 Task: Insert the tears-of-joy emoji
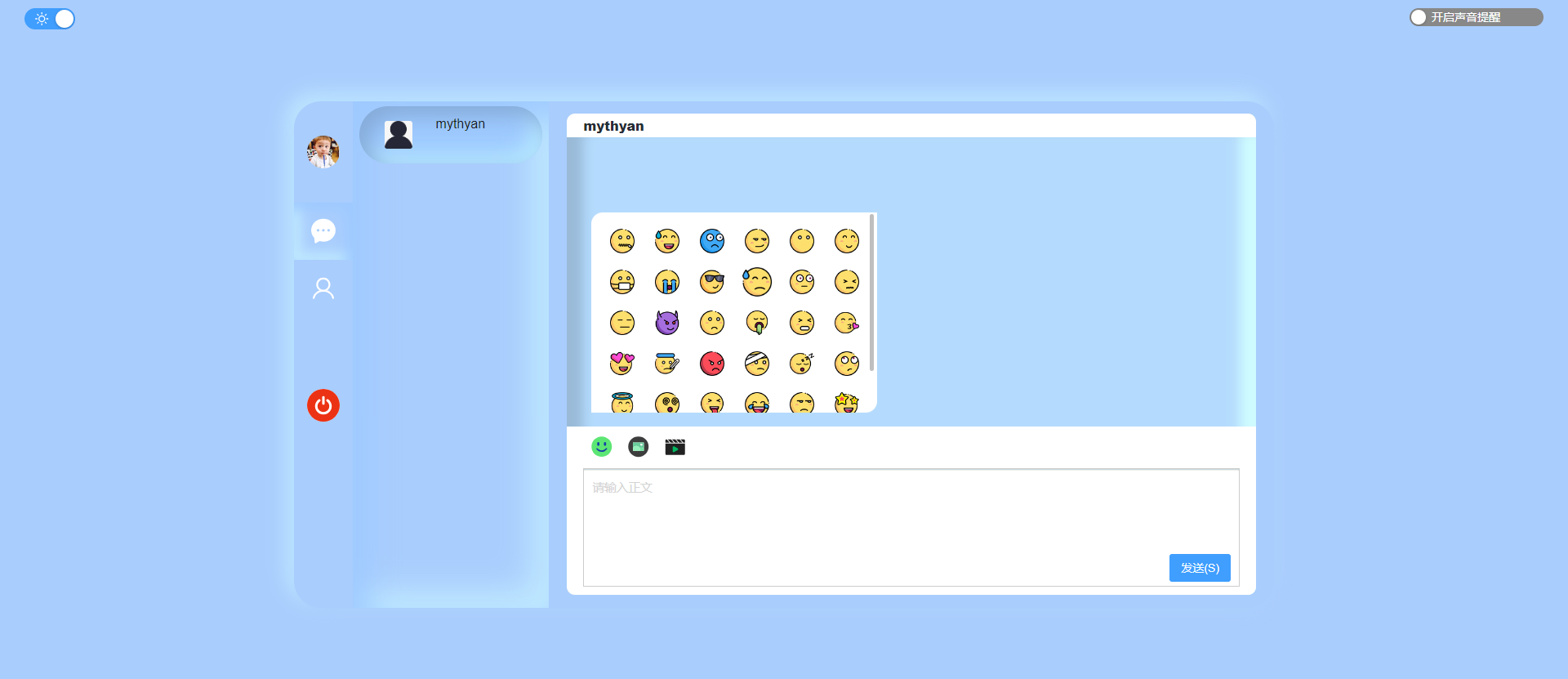757,402
